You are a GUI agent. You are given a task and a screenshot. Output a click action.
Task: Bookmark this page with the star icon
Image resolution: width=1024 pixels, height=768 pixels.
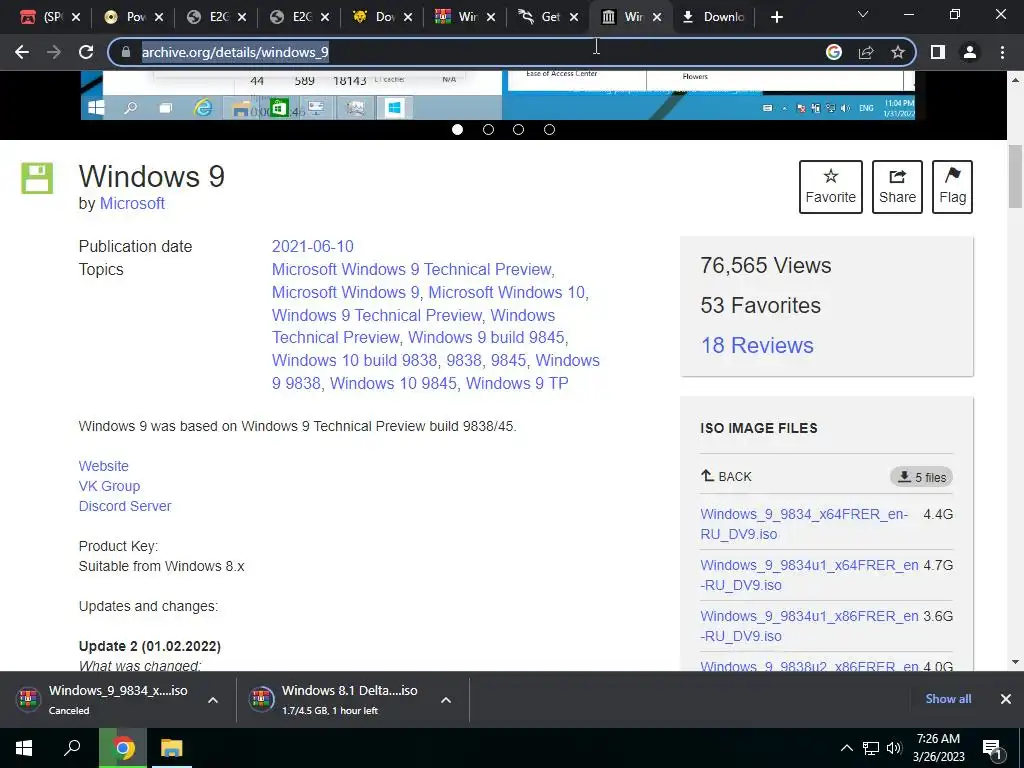pos(898,52)
